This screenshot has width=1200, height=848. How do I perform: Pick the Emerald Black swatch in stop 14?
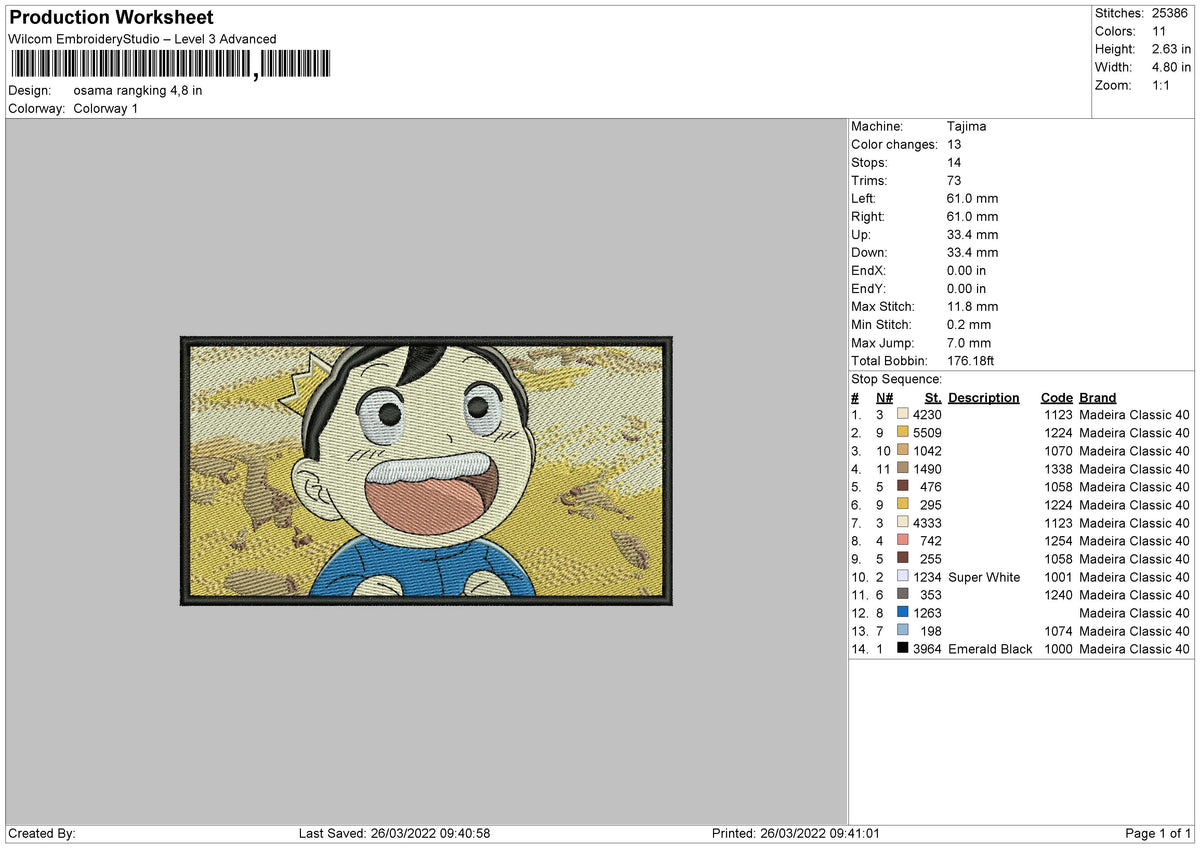(x=903, y=649)
